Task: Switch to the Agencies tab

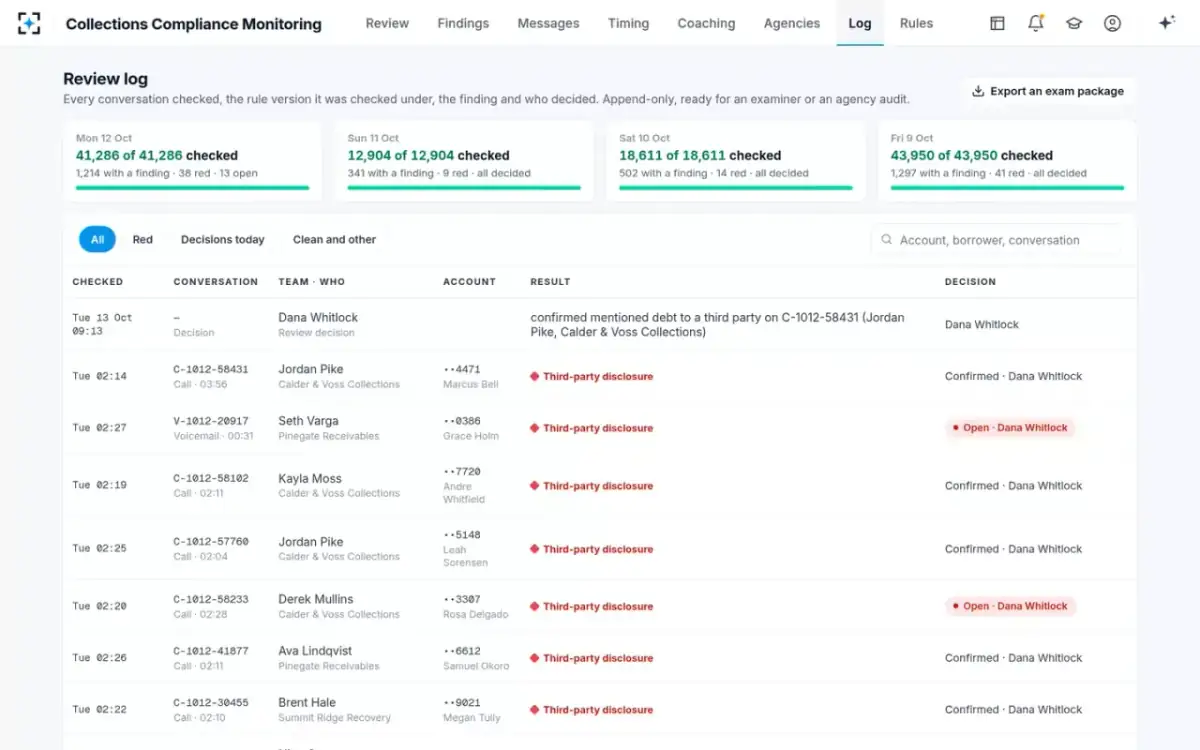Action: click(x=792, y=23)
